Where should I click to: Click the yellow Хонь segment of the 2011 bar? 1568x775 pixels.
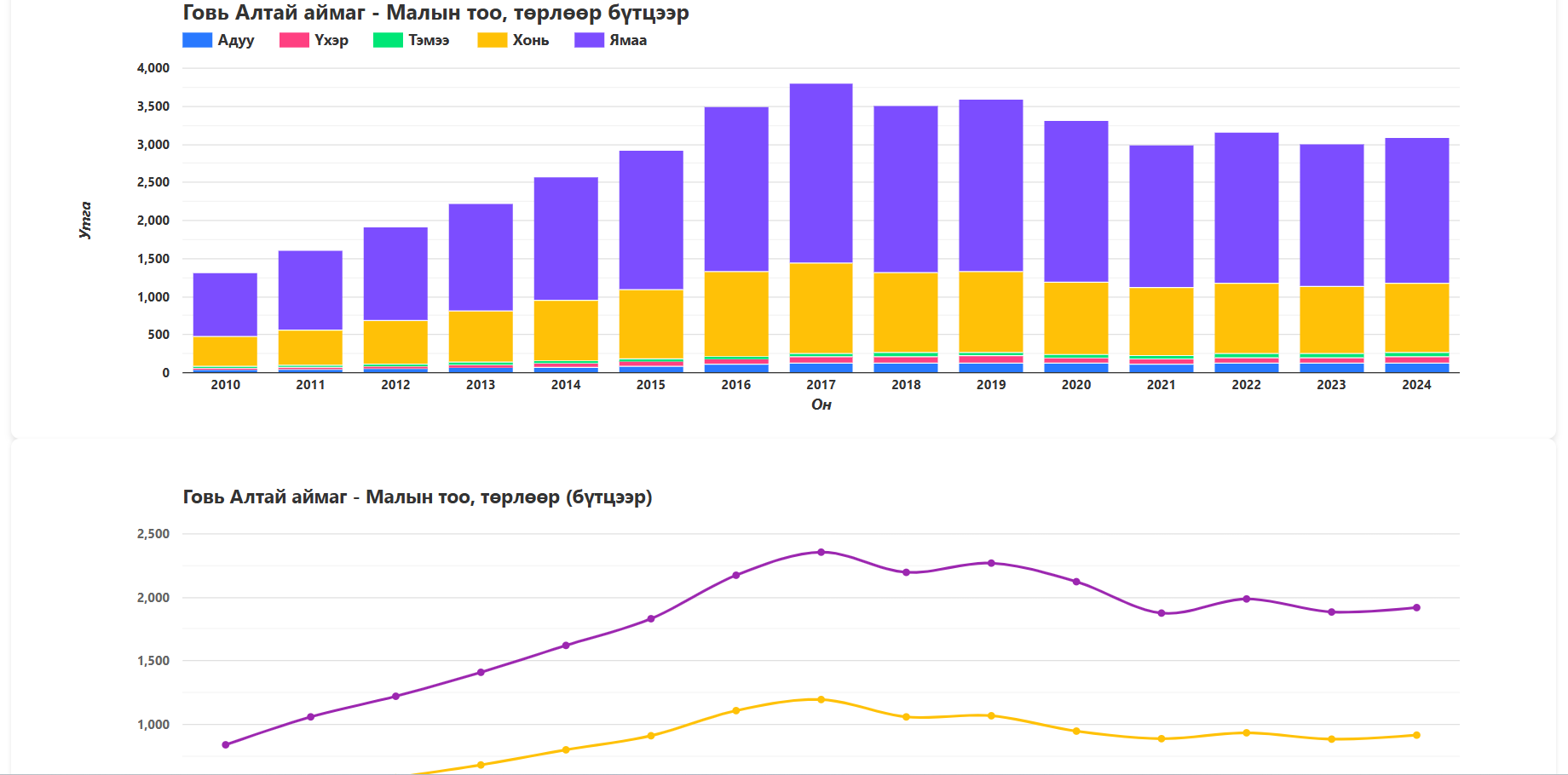(310, 347)
